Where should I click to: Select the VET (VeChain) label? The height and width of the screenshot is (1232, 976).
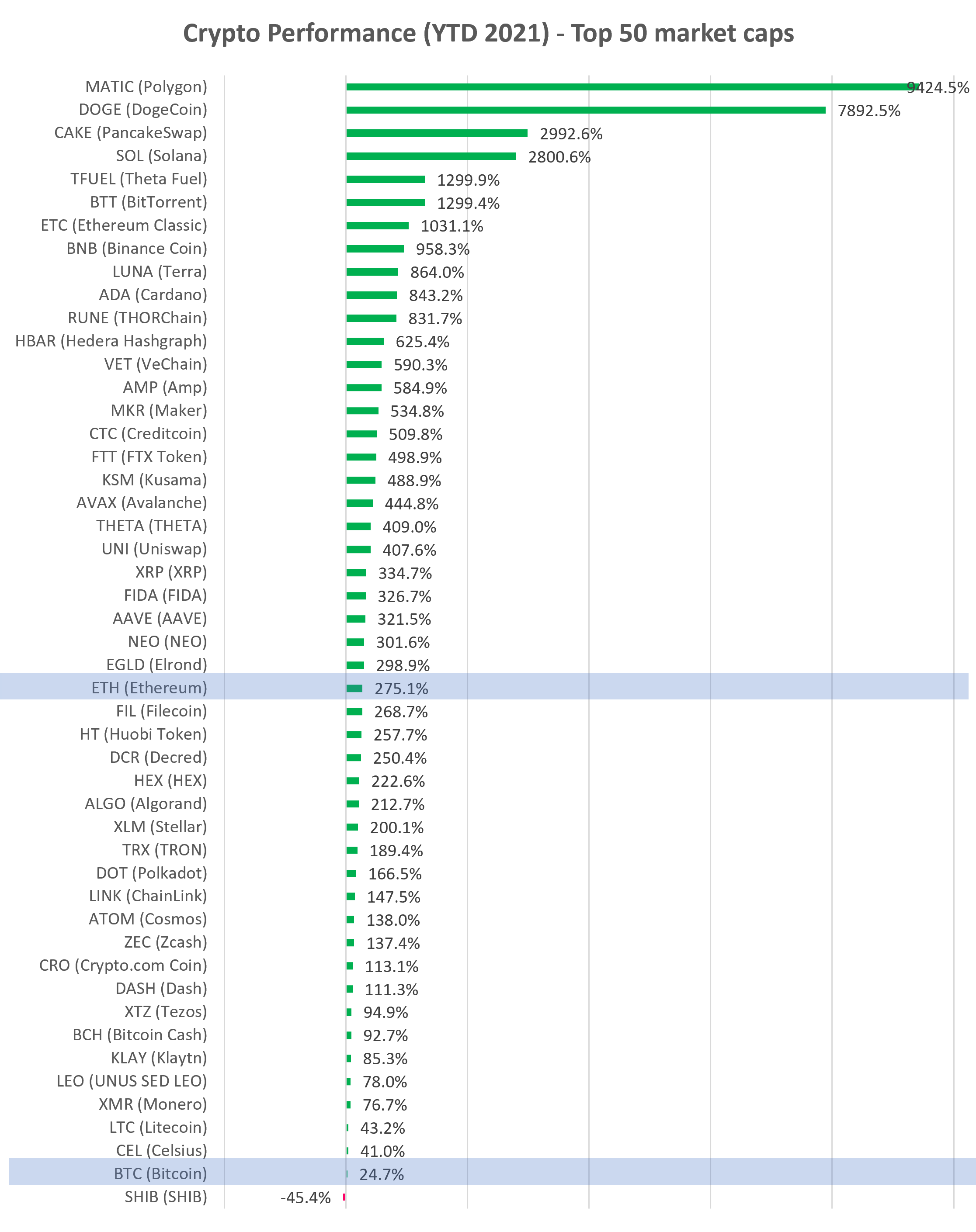coord(156,364)
